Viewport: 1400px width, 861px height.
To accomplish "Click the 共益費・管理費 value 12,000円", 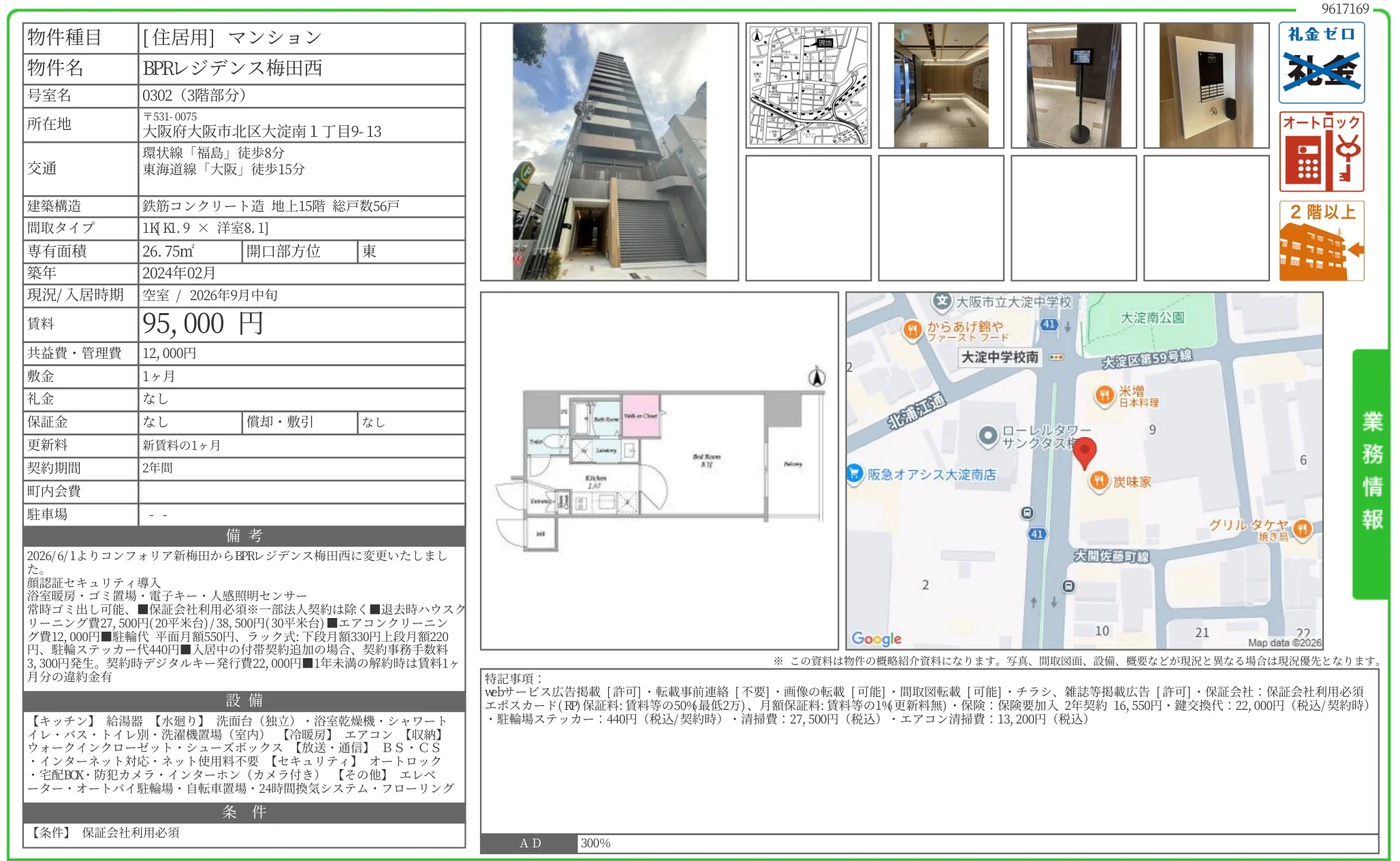I will pyautogui.click(x=170, y=353).
